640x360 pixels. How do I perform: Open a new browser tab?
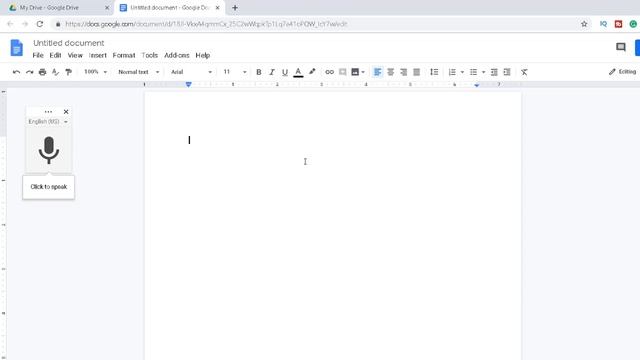point(235,8)
